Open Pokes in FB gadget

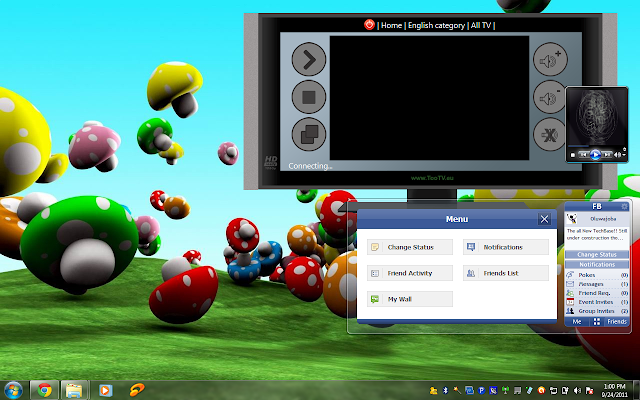point(597,275)
